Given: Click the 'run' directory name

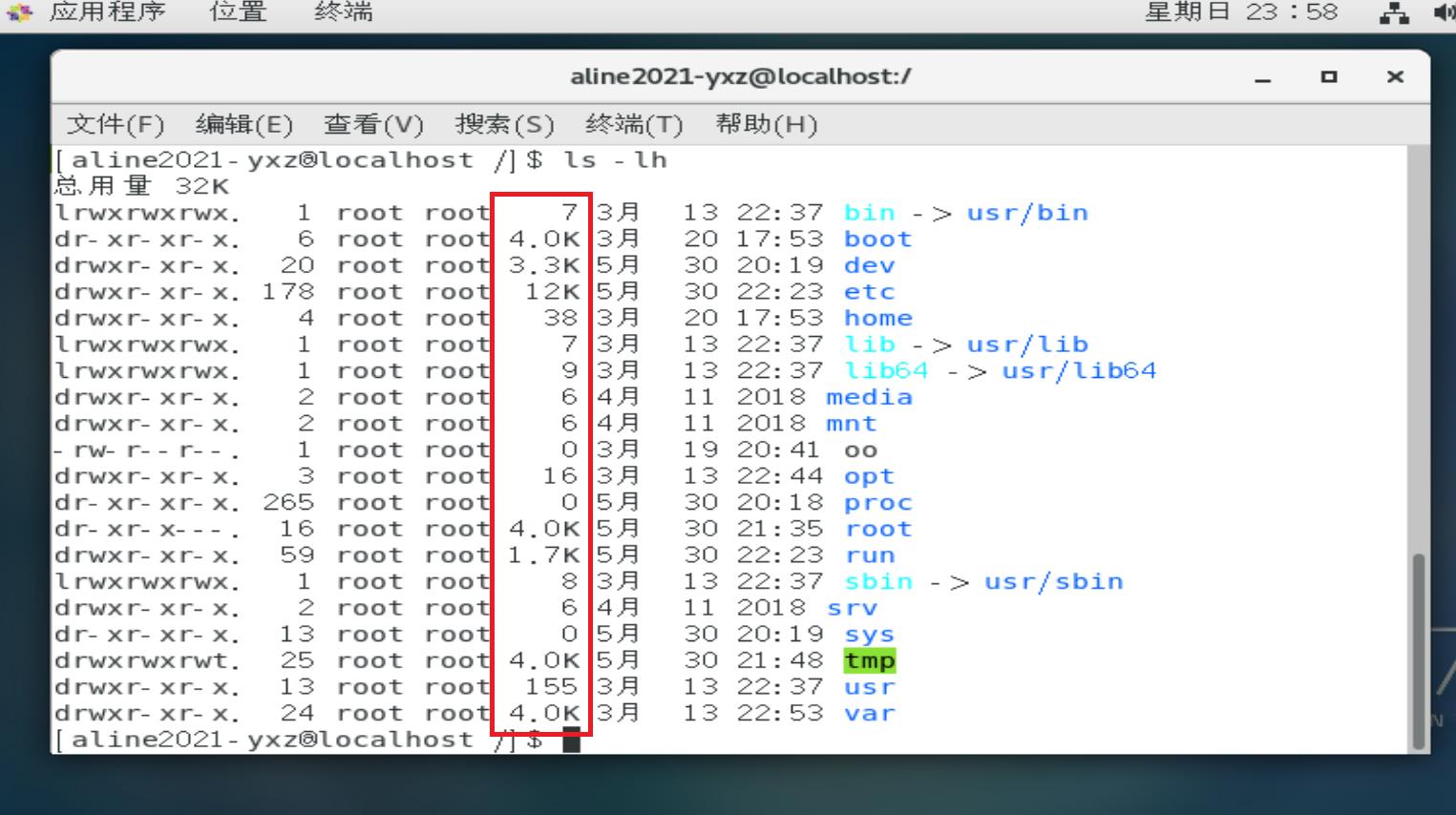Looking at the screenshot, I should click(x=869, y=555).
